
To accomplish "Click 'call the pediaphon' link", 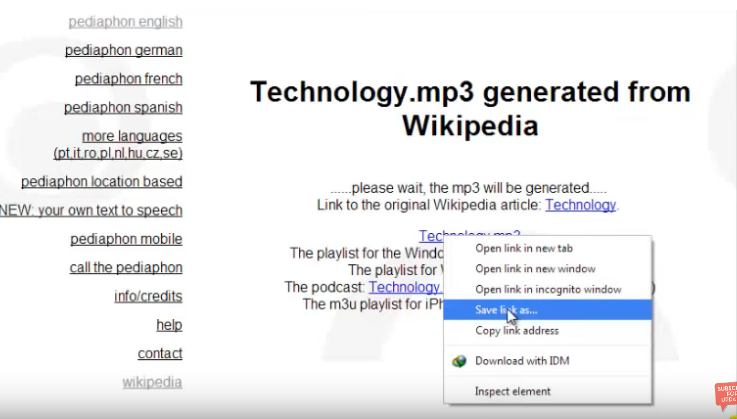I will (126, 267).
